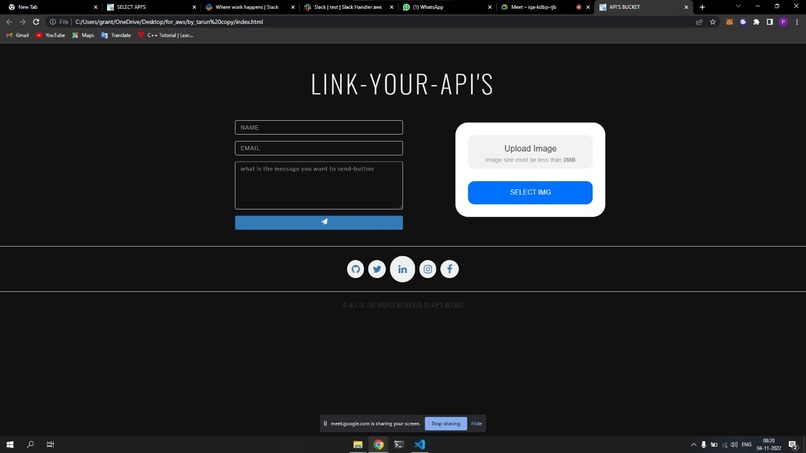Open Windows taskbar search
The width and height of the screenshot is (806, 453).
click(30, 444)
